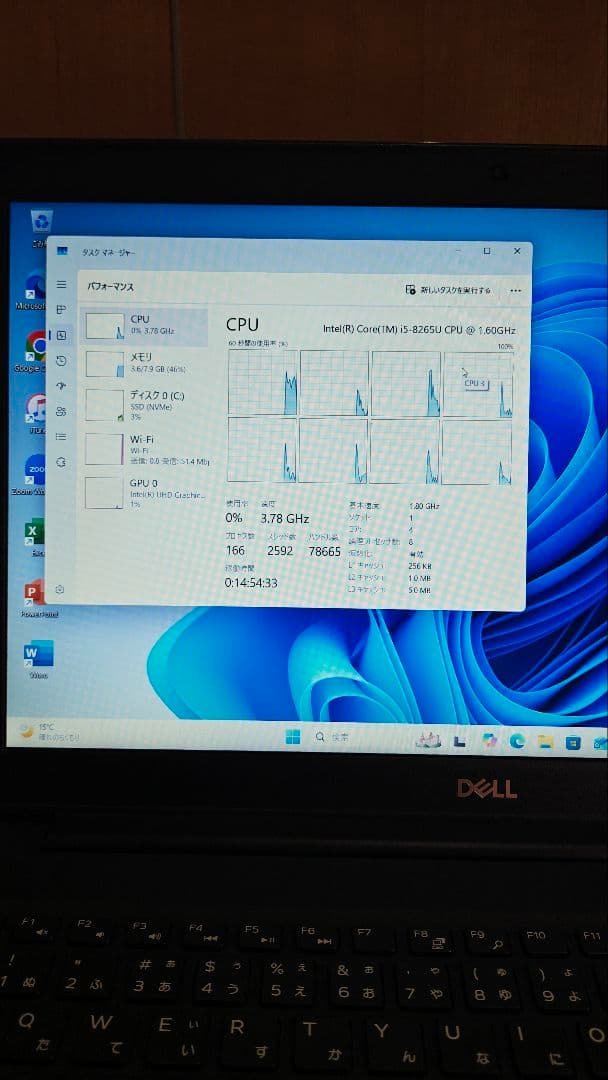Open the Excel desktop shortcut
This screenshot has height=1080, width=608.
[x=34, y=536]
